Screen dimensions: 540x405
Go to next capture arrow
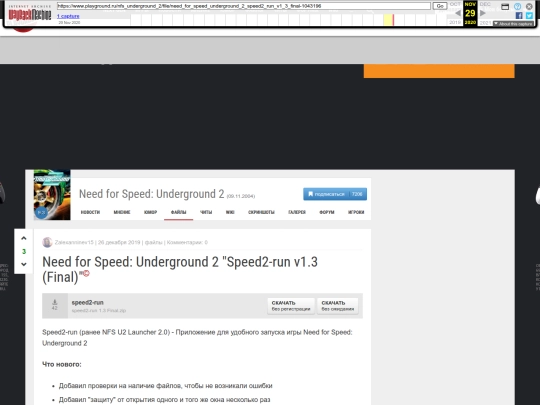(x=483, y=13)
